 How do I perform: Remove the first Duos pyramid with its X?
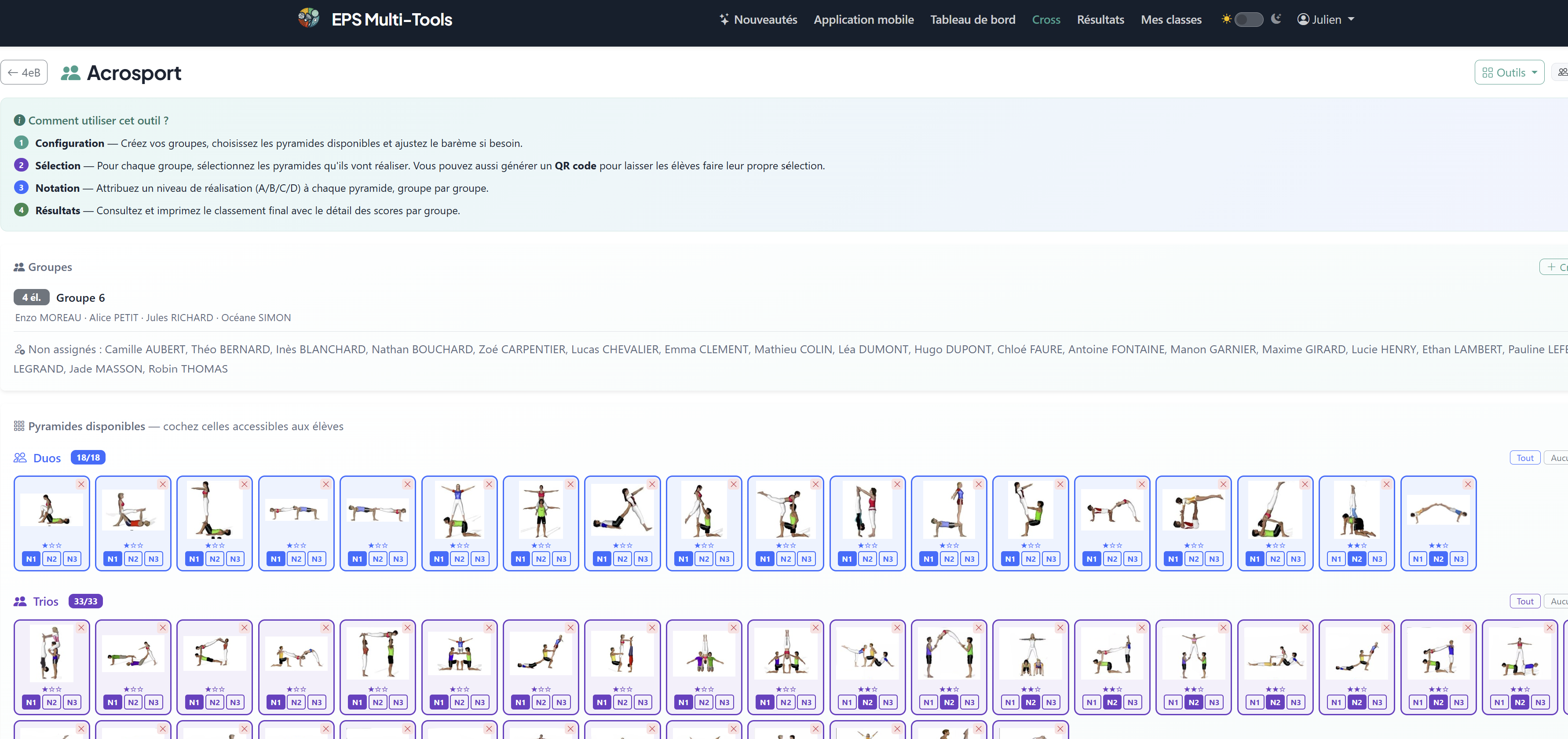tap(81, 484)
